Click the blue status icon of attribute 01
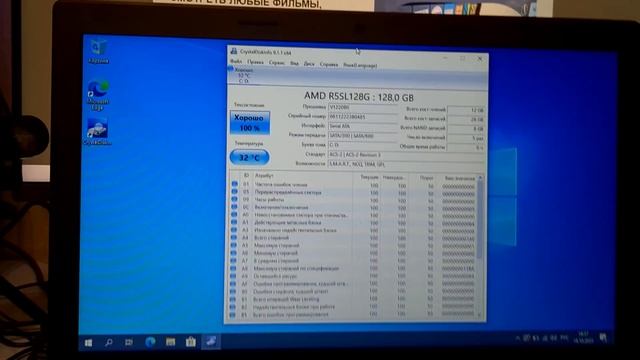 pyautogui.click(x=235, y=184)
